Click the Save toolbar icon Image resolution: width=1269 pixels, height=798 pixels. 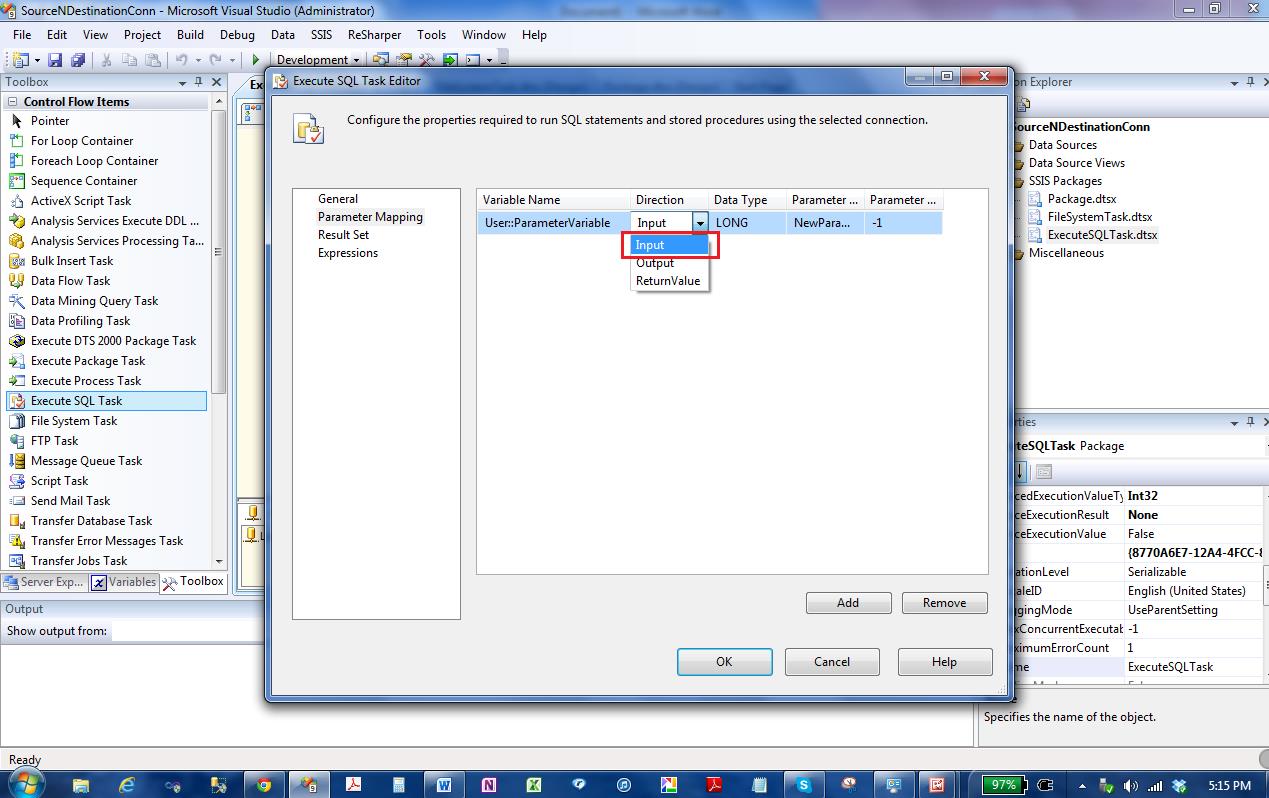(x=55, y=60)
